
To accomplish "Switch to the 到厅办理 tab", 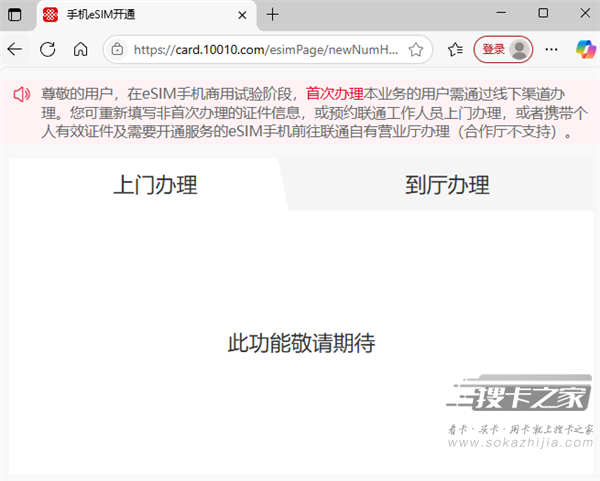I will (447, 185).
